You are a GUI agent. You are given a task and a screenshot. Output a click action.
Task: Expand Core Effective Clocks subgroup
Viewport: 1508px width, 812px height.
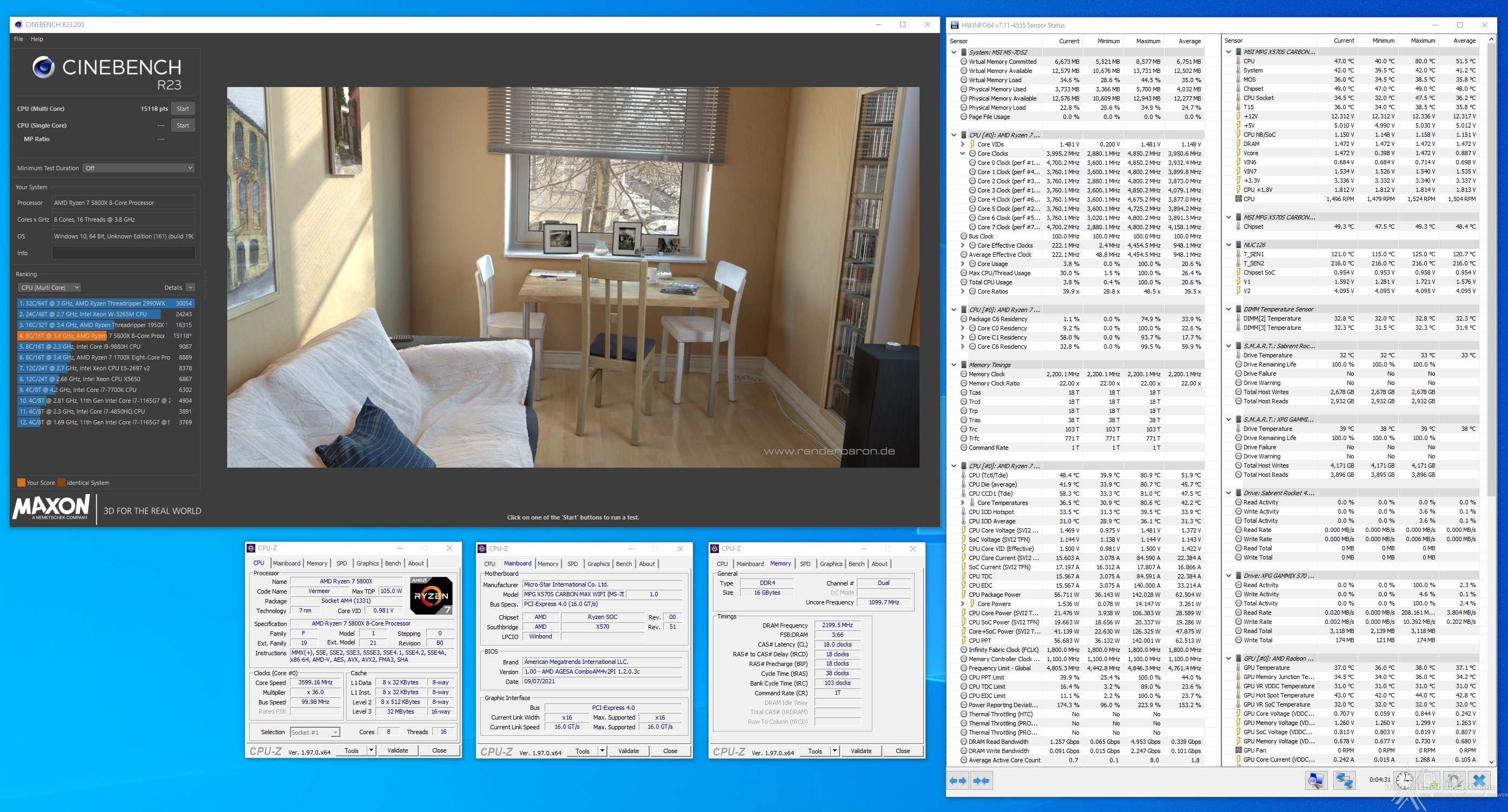click(962, 245)
